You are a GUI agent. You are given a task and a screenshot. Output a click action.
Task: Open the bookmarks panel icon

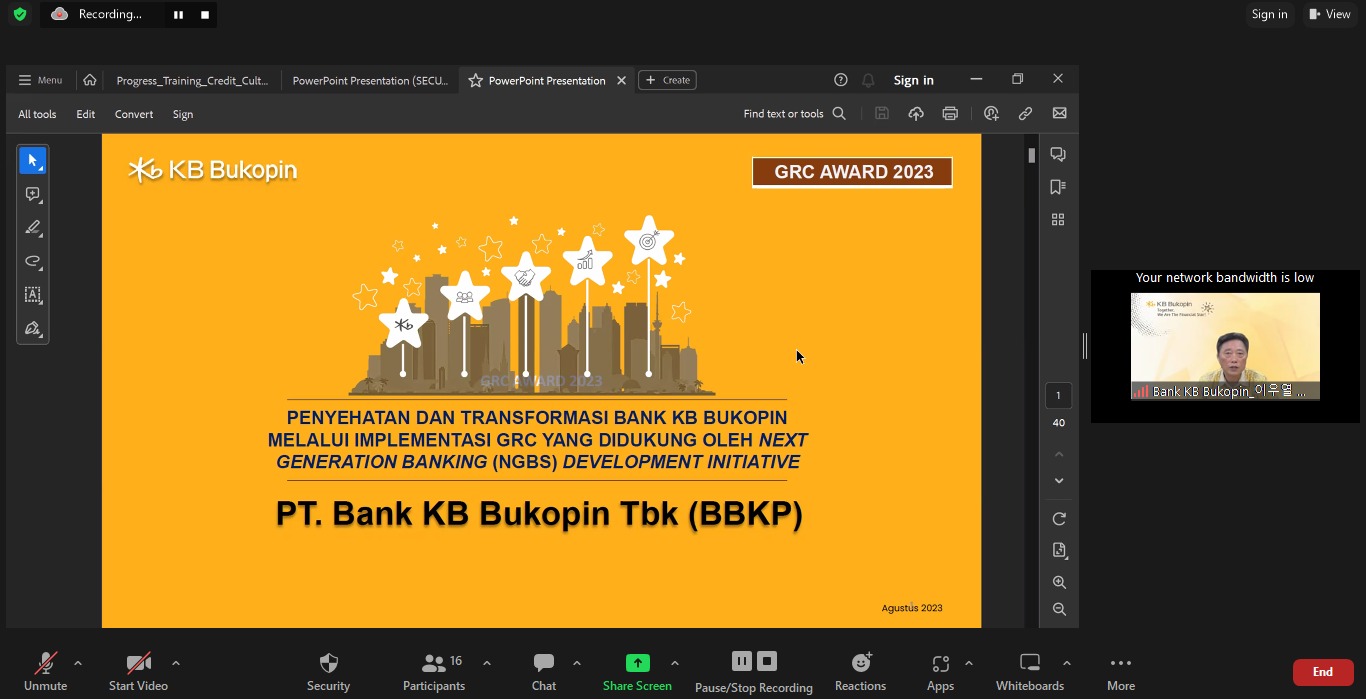point(1058,187)
